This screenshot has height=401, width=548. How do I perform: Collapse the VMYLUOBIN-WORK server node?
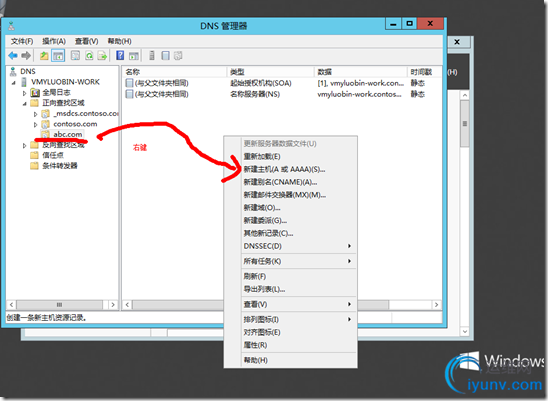pos(14,83)
